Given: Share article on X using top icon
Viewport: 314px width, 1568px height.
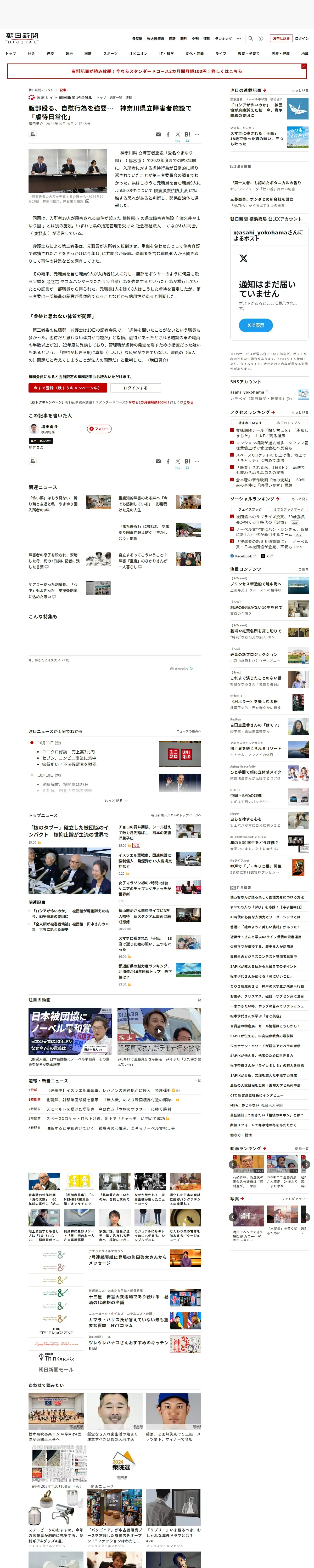Looking at the screenshot, I should point(177,135).
